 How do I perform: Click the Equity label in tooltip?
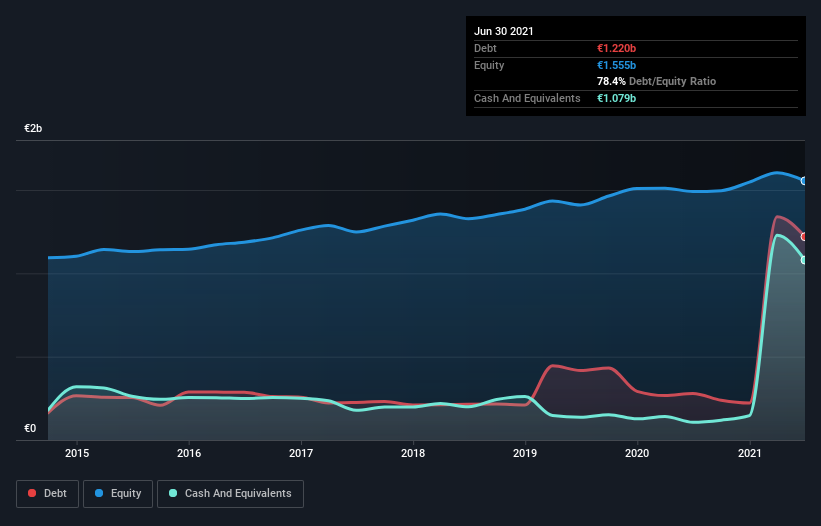pos(489,65)
